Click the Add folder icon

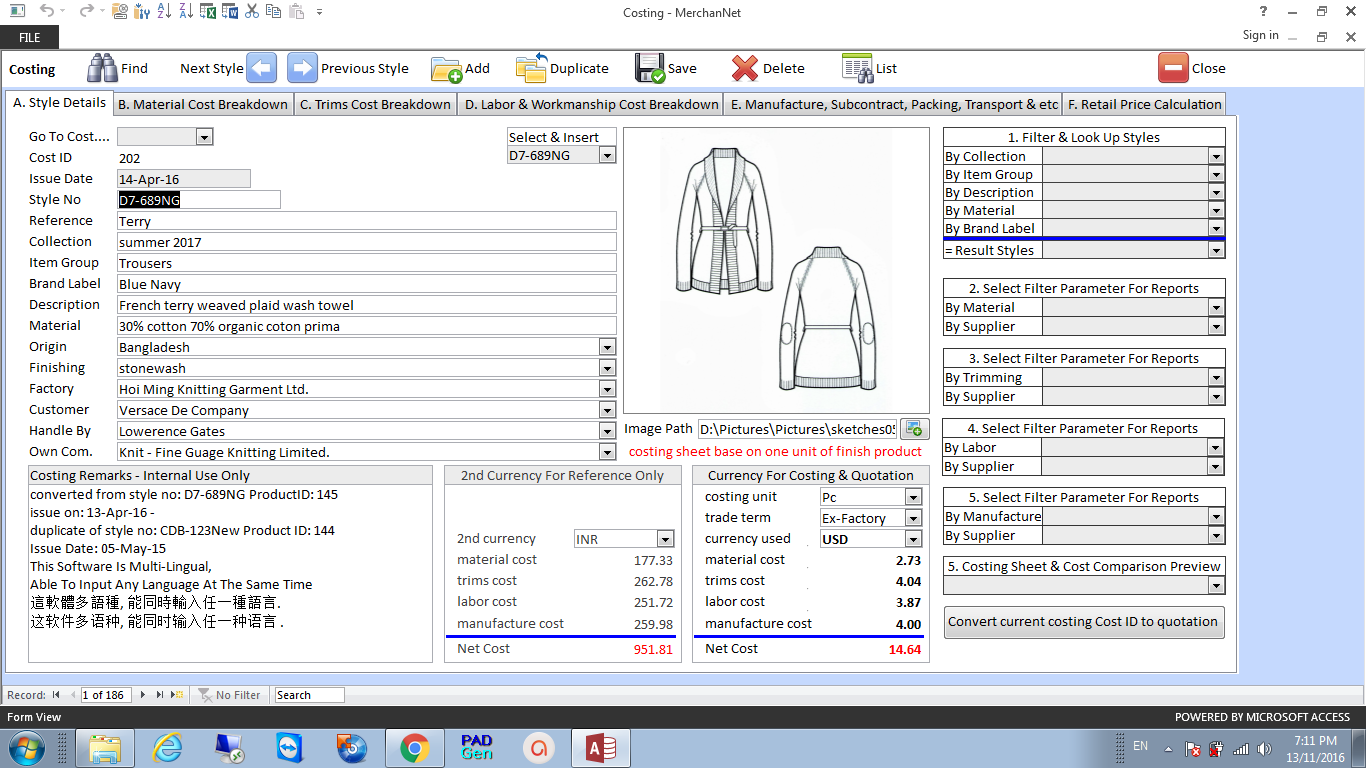446,68
